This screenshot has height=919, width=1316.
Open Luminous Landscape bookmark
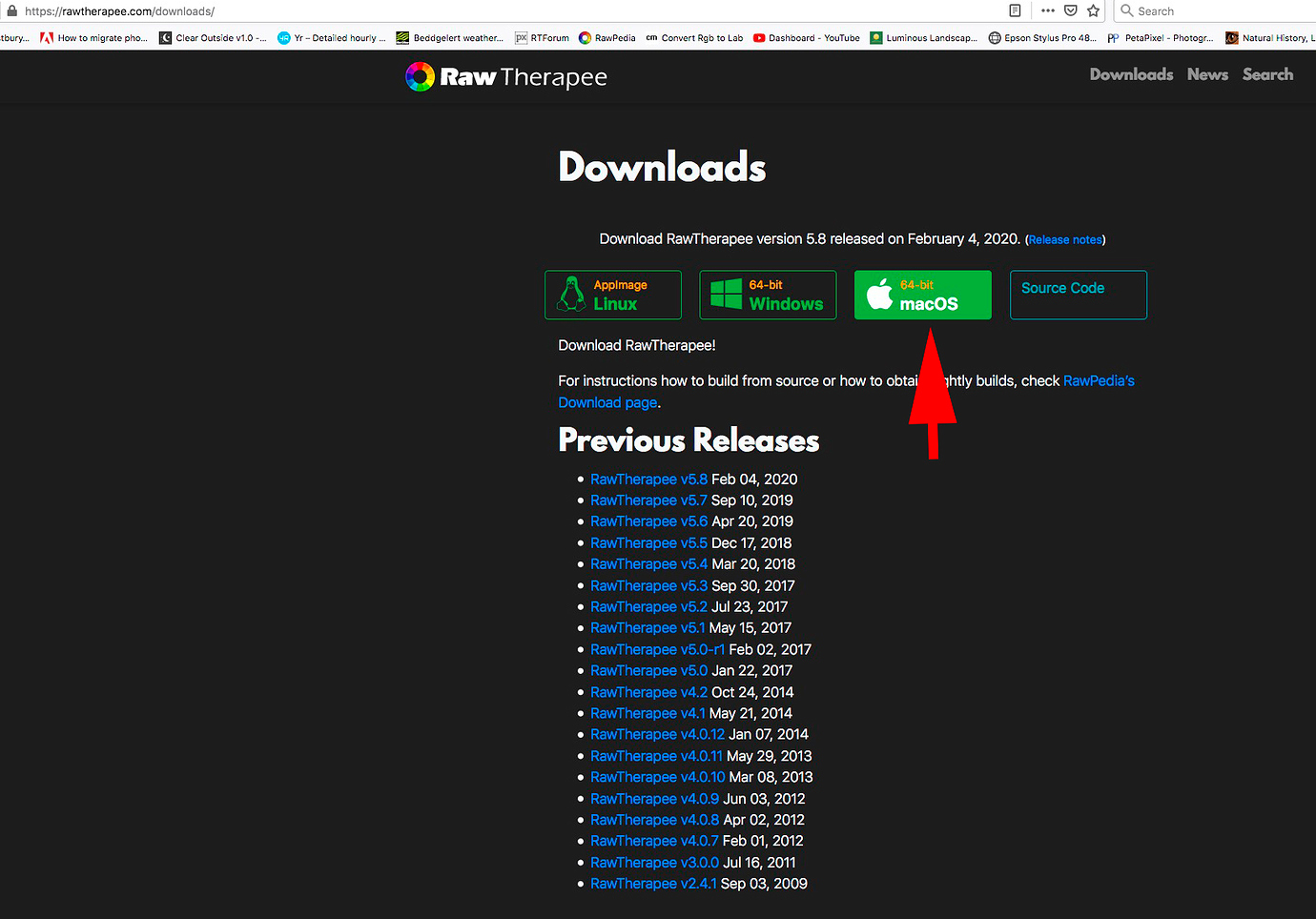click(x=924, y=38)
